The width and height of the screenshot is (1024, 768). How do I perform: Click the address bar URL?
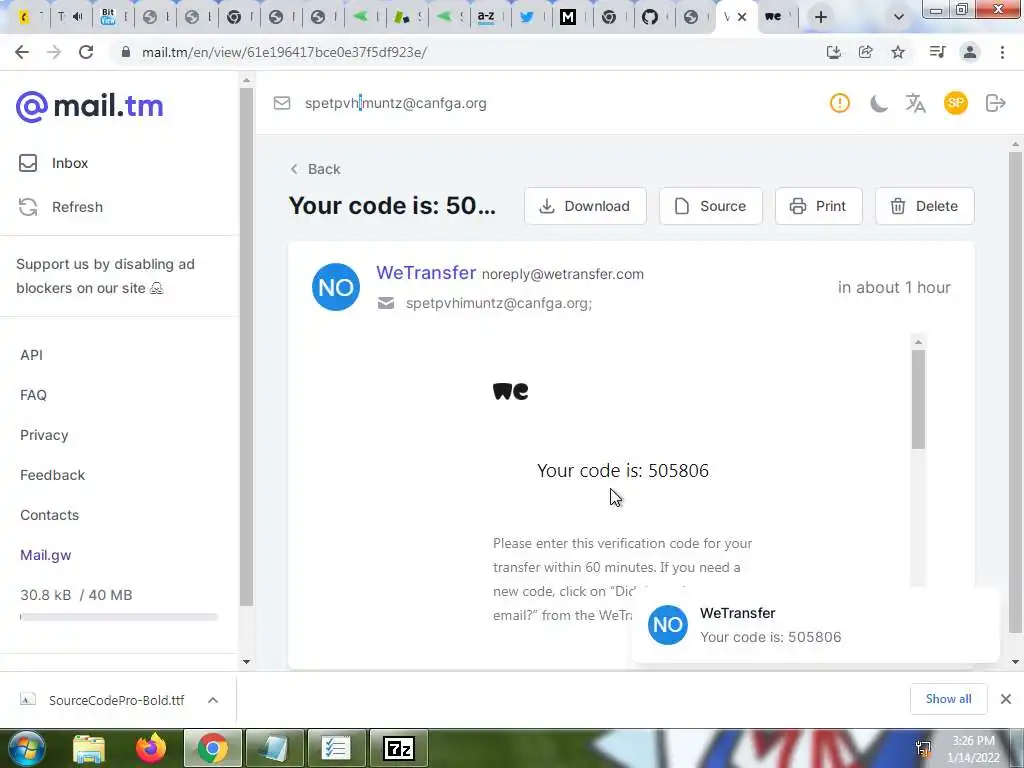click(284, 52)
